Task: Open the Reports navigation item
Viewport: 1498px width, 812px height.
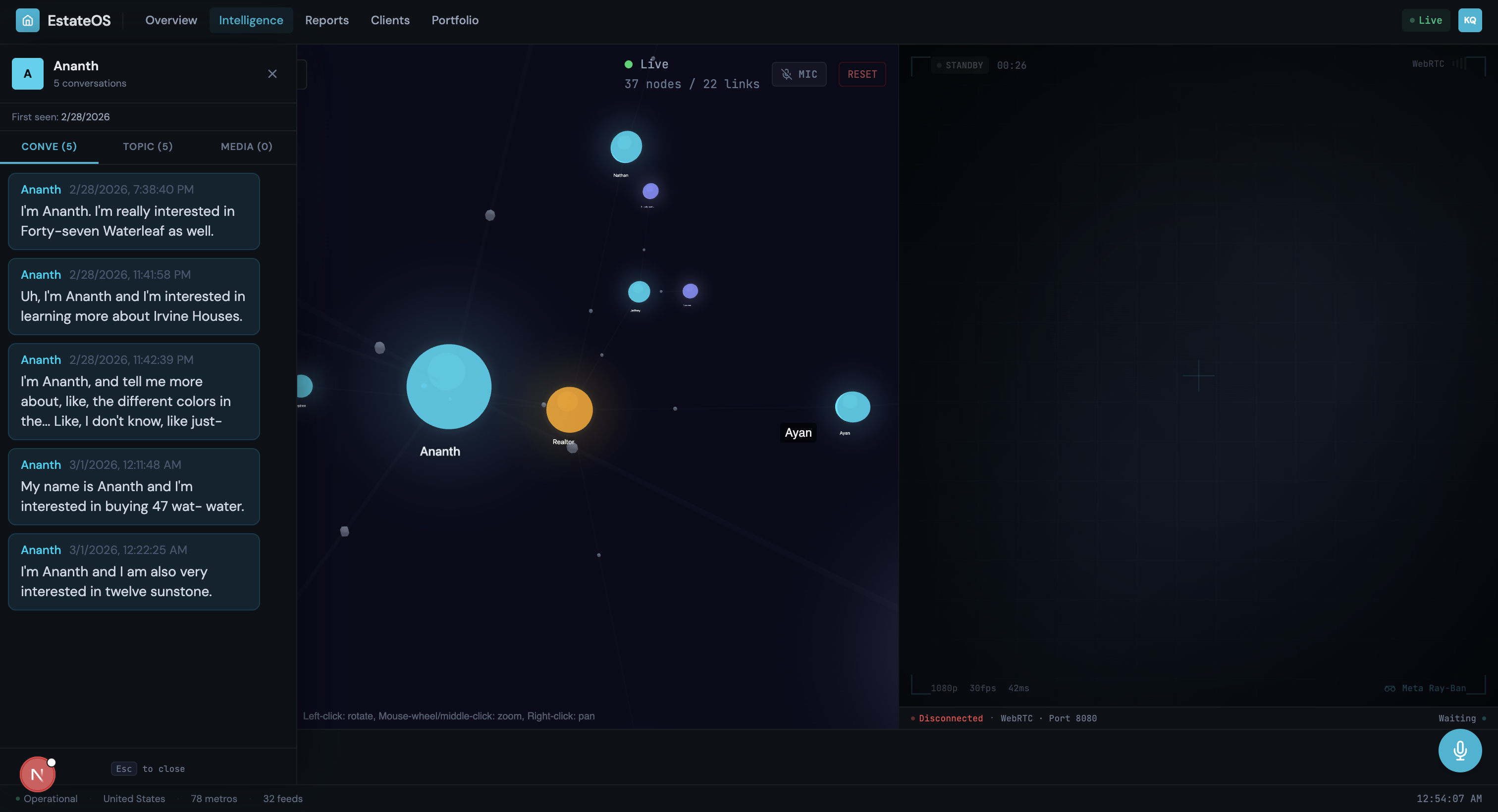Action: coord(327,20)
